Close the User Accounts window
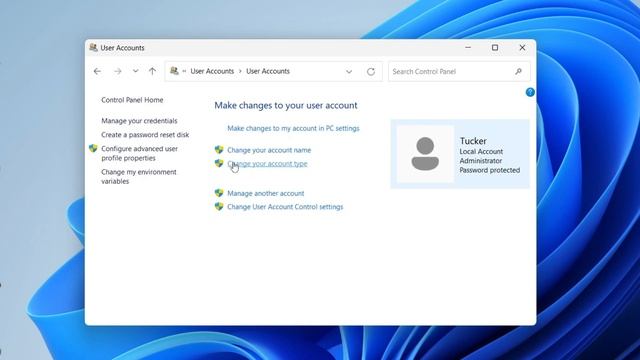Screen dimensions: 640x360 (x=522, y=47)
